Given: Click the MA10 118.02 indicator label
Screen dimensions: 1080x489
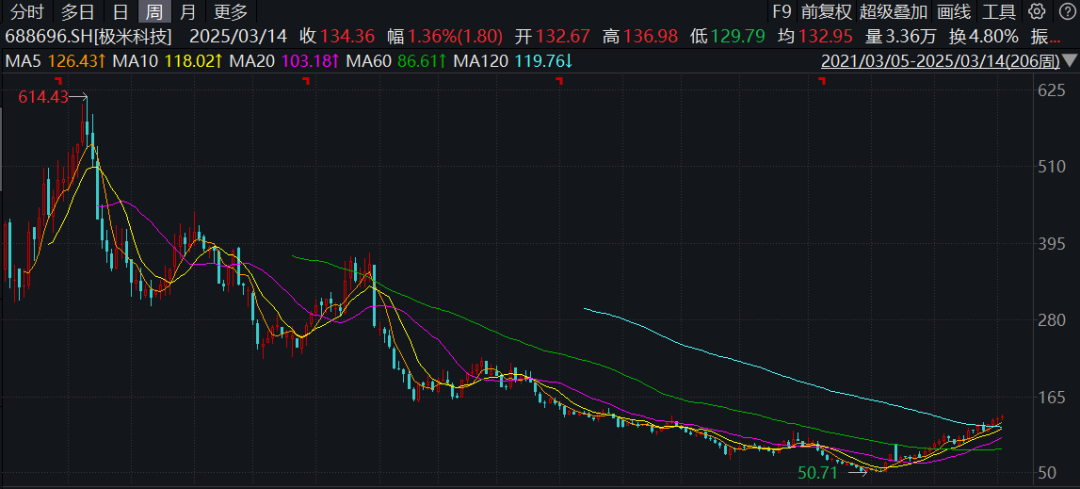Looking at the screenshot, I should click(167, 62).
